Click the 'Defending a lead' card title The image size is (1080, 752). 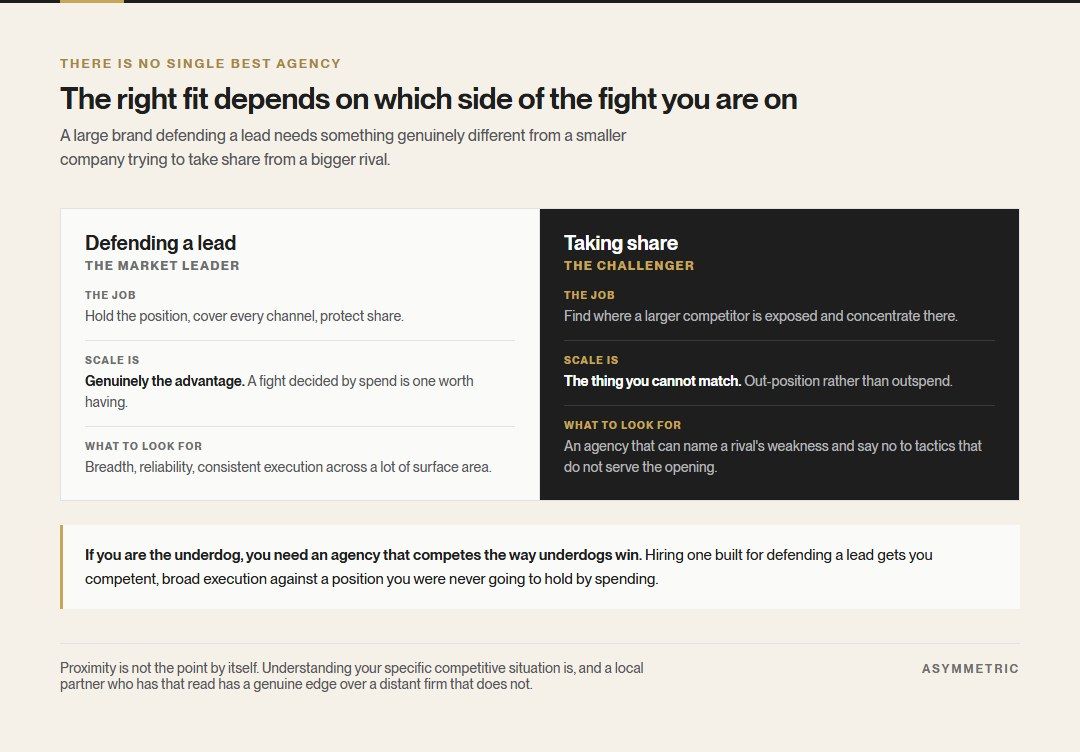(x=160, y=243)
